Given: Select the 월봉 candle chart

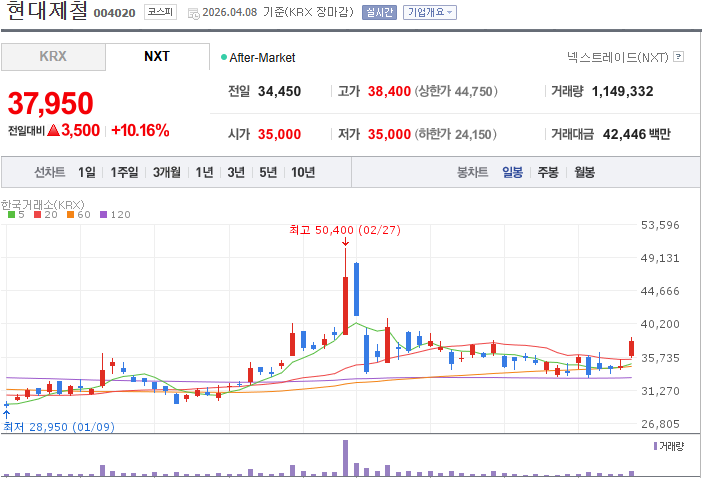Looking at the screenshot, I should click(x=585, y=172).
